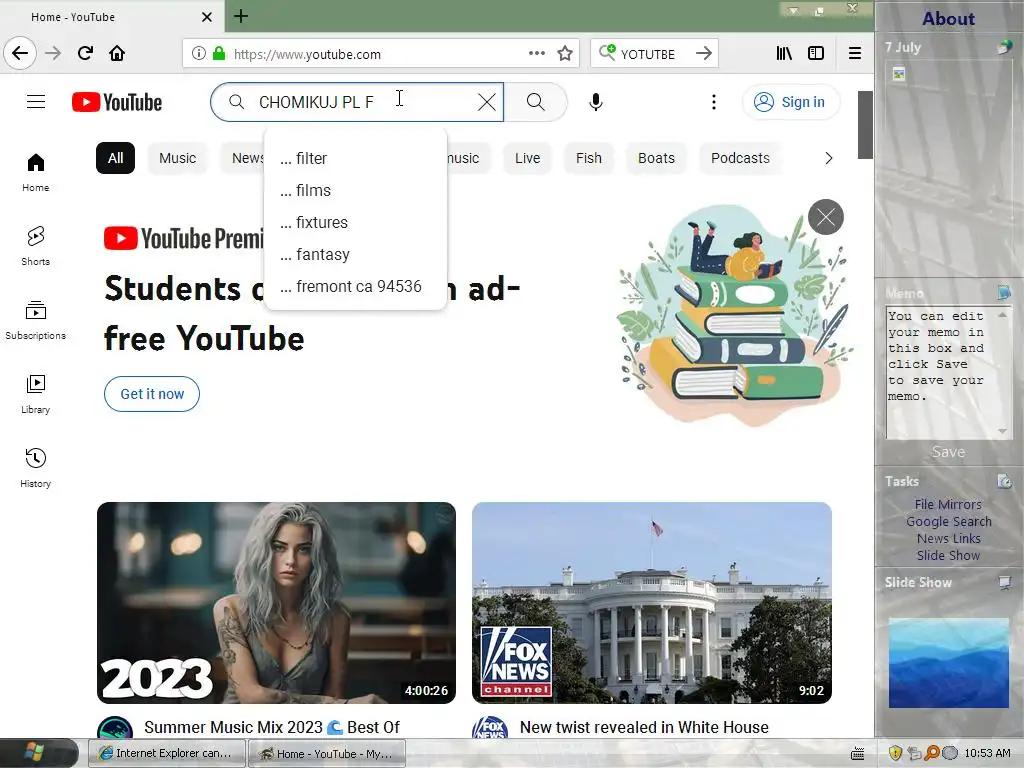
Task: Close the Home - YouTube tab
Action: (206, 17)
